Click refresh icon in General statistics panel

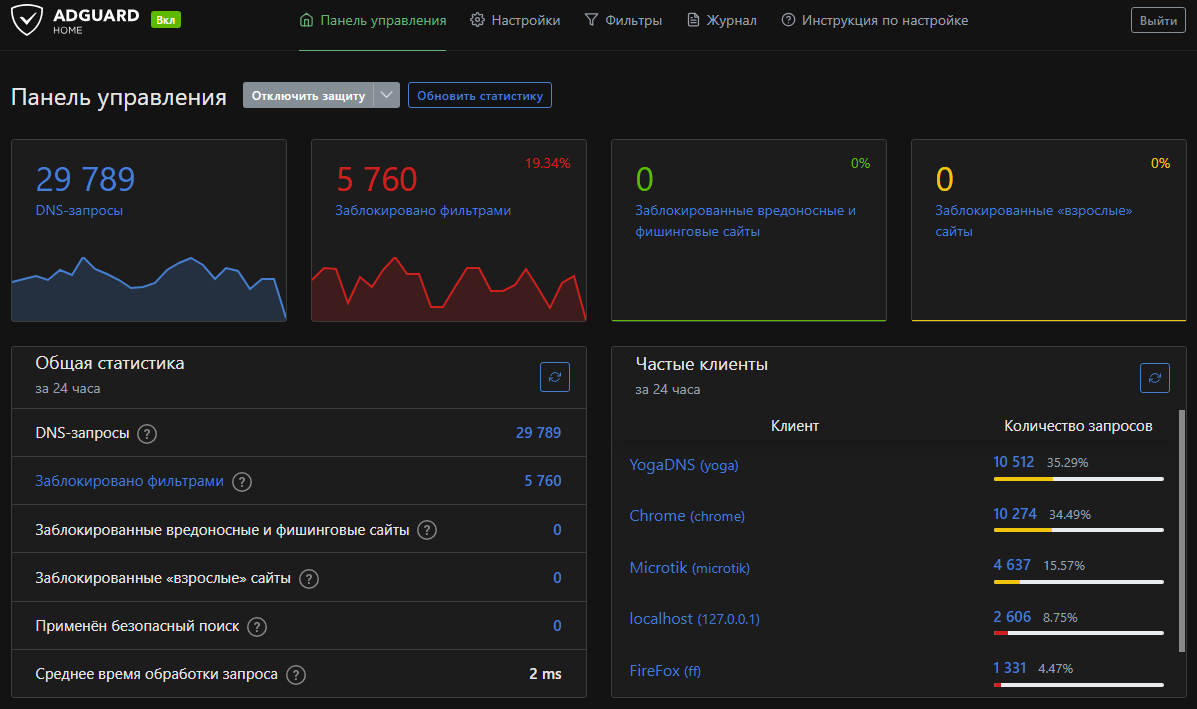pyautogui.click(x=555, y=377)
